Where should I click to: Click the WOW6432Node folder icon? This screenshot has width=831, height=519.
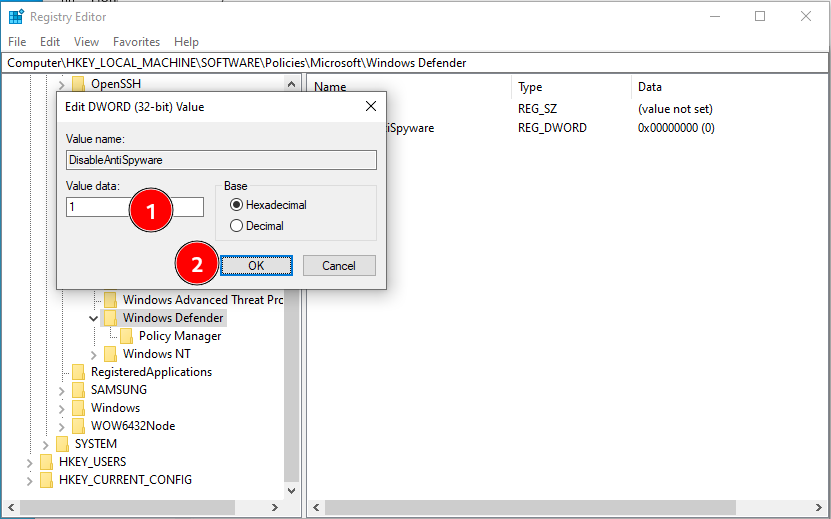click(x=78, y=426)
